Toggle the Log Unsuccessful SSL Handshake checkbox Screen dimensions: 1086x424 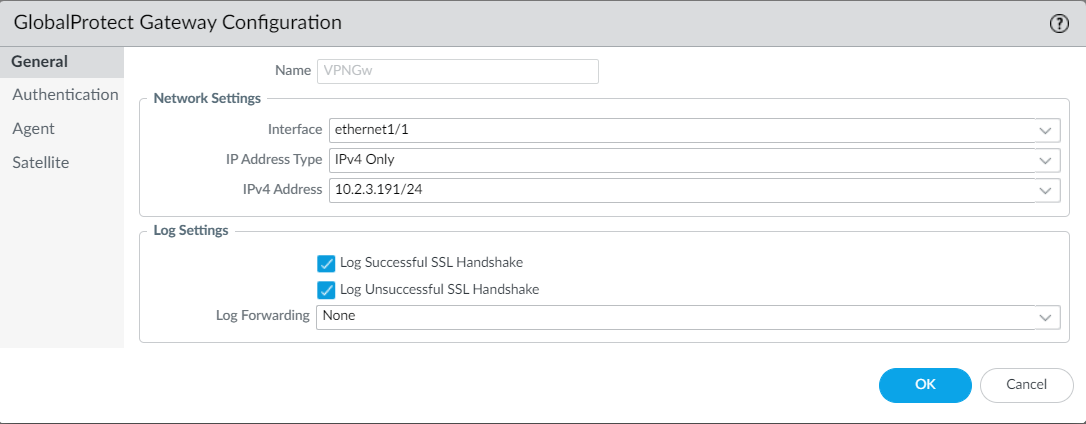coord(326,290)
